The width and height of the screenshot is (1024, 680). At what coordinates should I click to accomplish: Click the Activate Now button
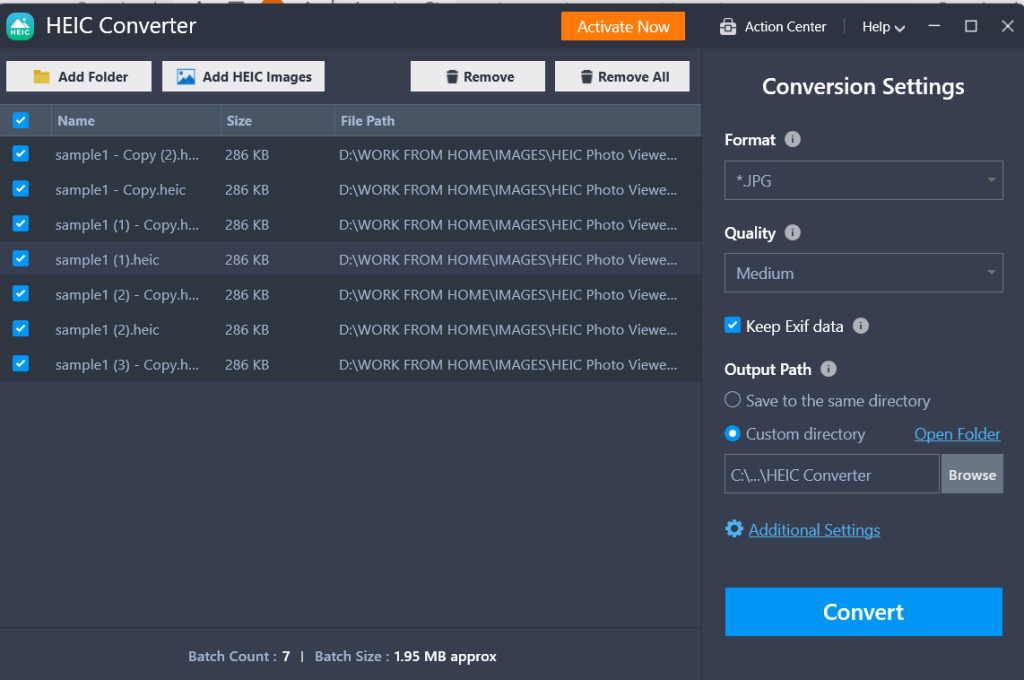pyautogui.click(x=623, y=27)
